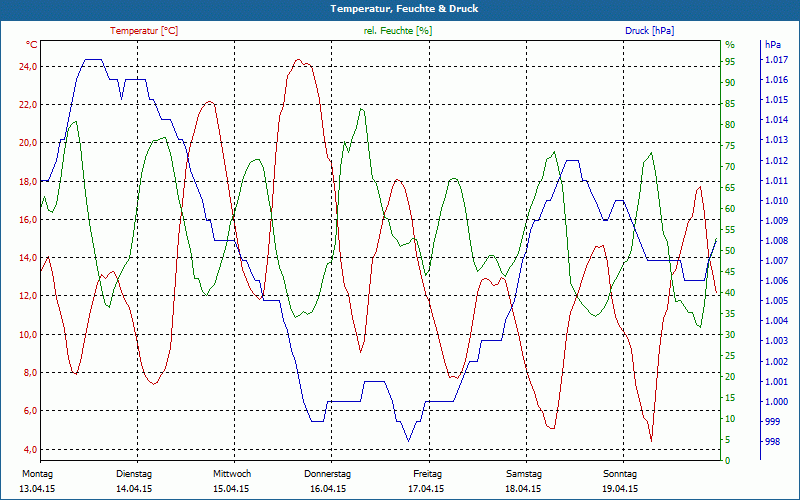The height and width of the screenshot is (500, 800).
Task: Click the '14,0' temperature axis value
Action: click(x=28, y=258)
